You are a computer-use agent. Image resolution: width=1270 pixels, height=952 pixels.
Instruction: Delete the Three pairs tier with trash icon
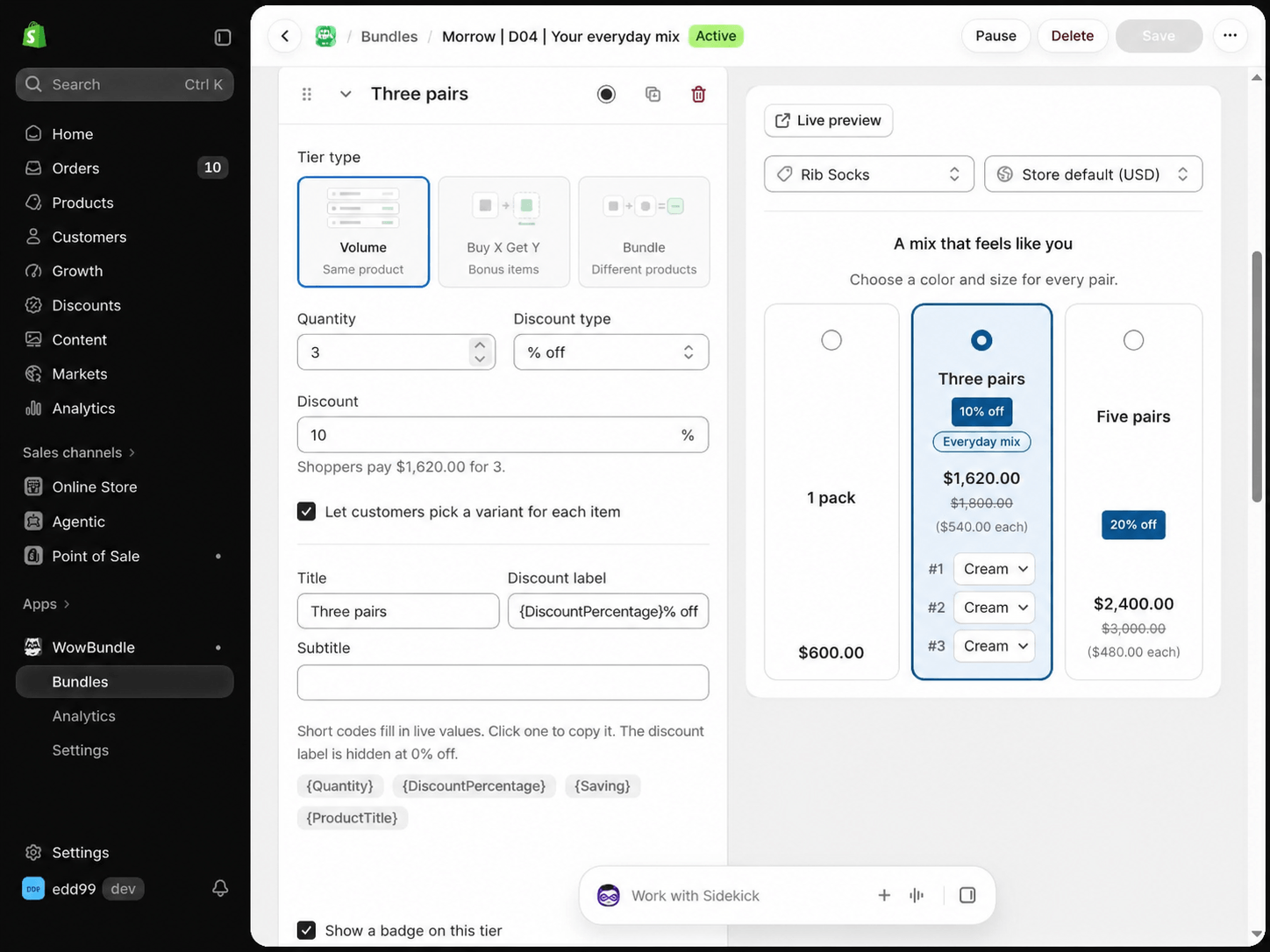tap(698, 94)
